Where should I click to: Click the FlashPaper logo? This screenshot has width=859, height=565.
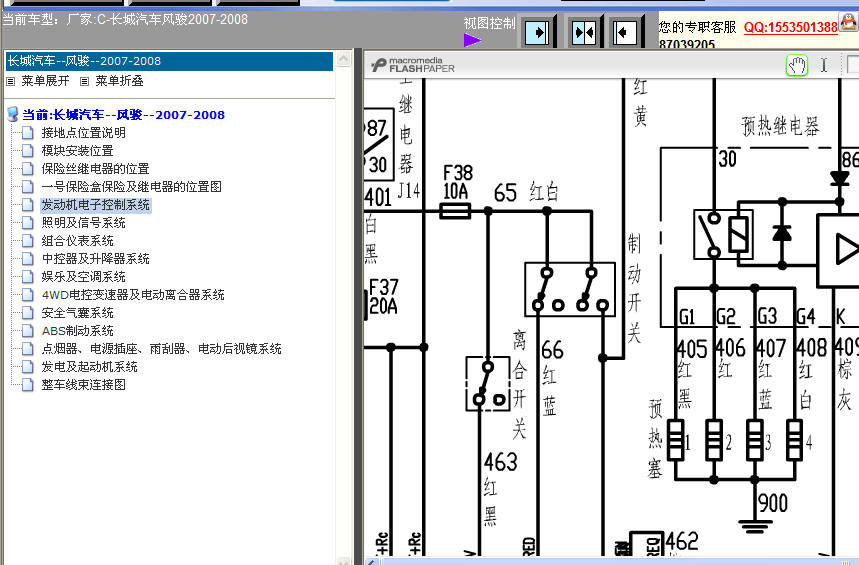tap(413, 65)
